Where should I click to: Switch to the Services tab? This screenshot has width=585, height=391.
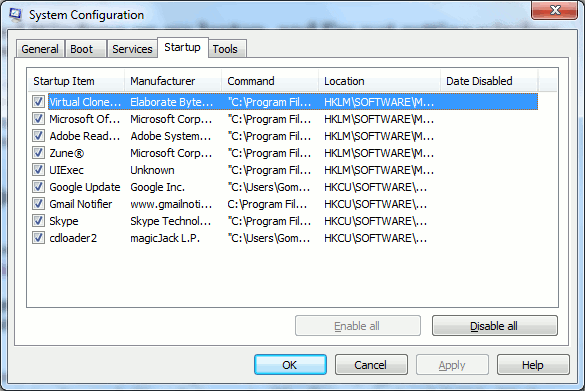[x=132, y=49]
